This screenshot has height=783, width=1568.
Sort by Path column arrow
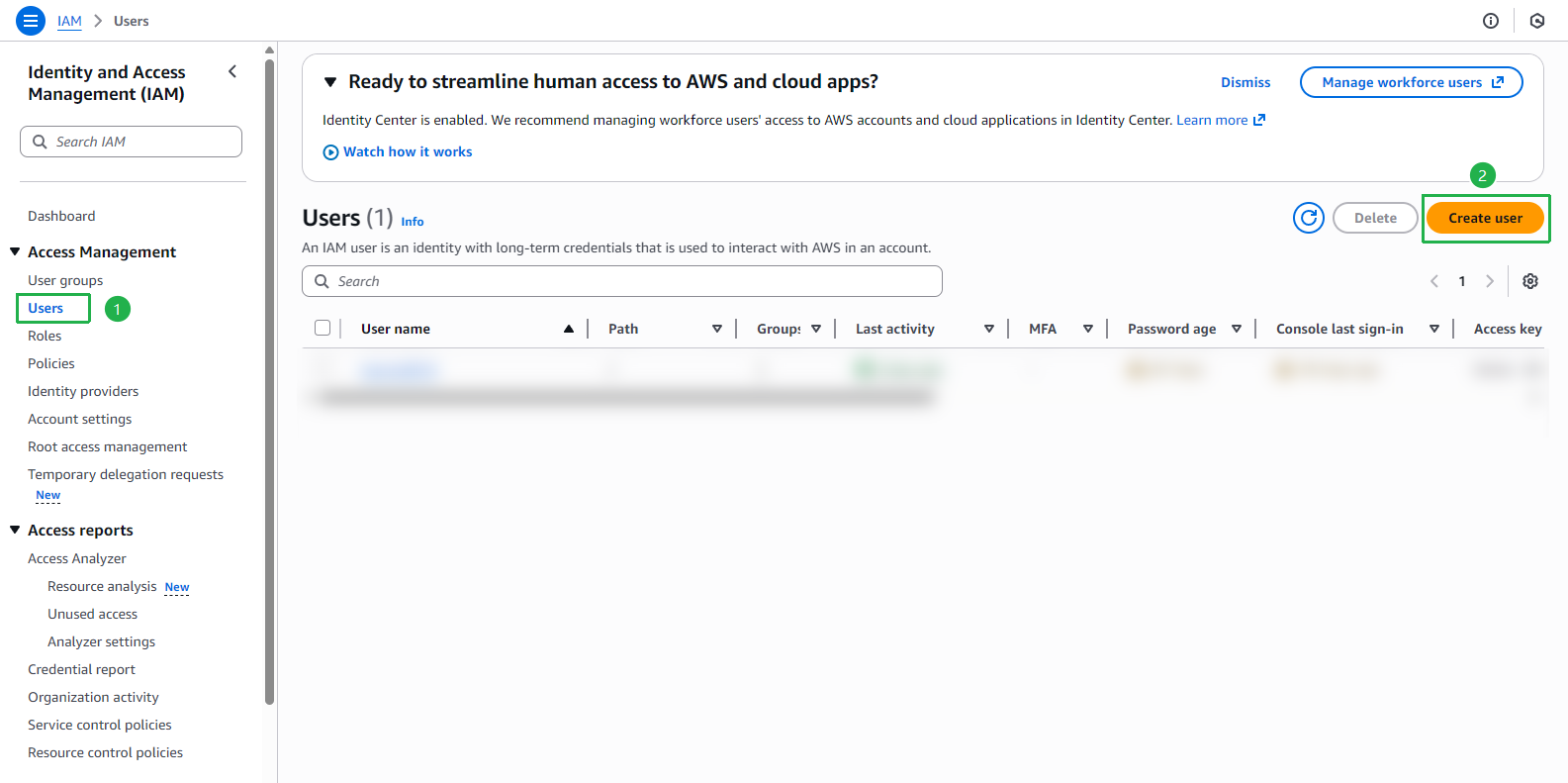(717, 329)
